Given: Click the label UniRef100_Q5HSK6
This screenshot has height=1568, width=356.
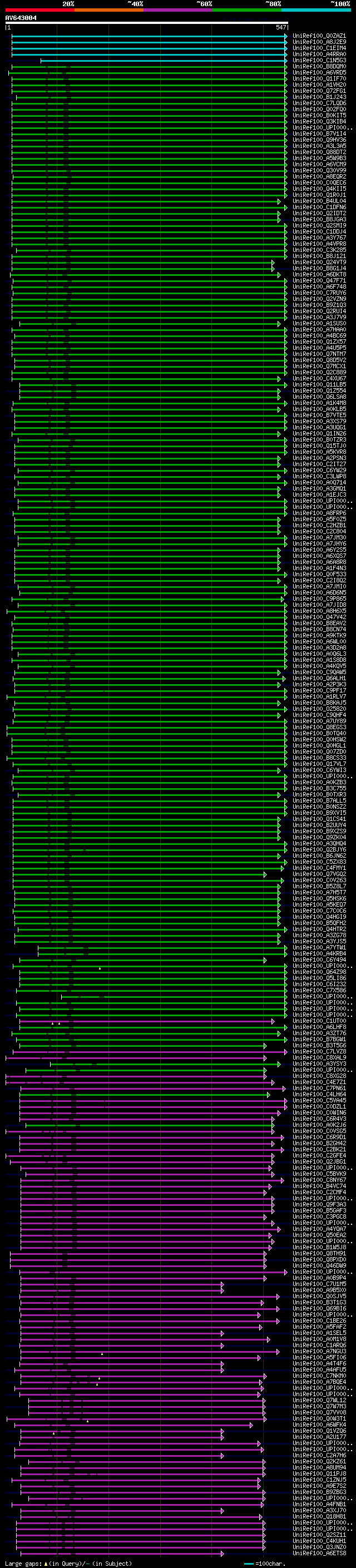Looking at the screenshot, I should [x=319, y=899].
